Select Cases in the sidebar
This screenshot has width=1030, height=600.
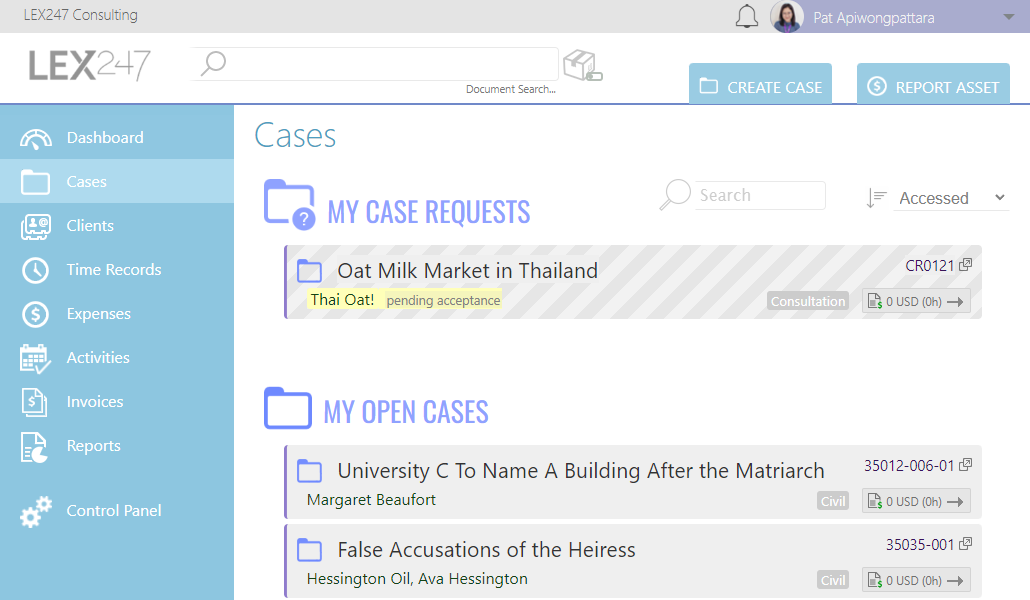pos(117,181)
